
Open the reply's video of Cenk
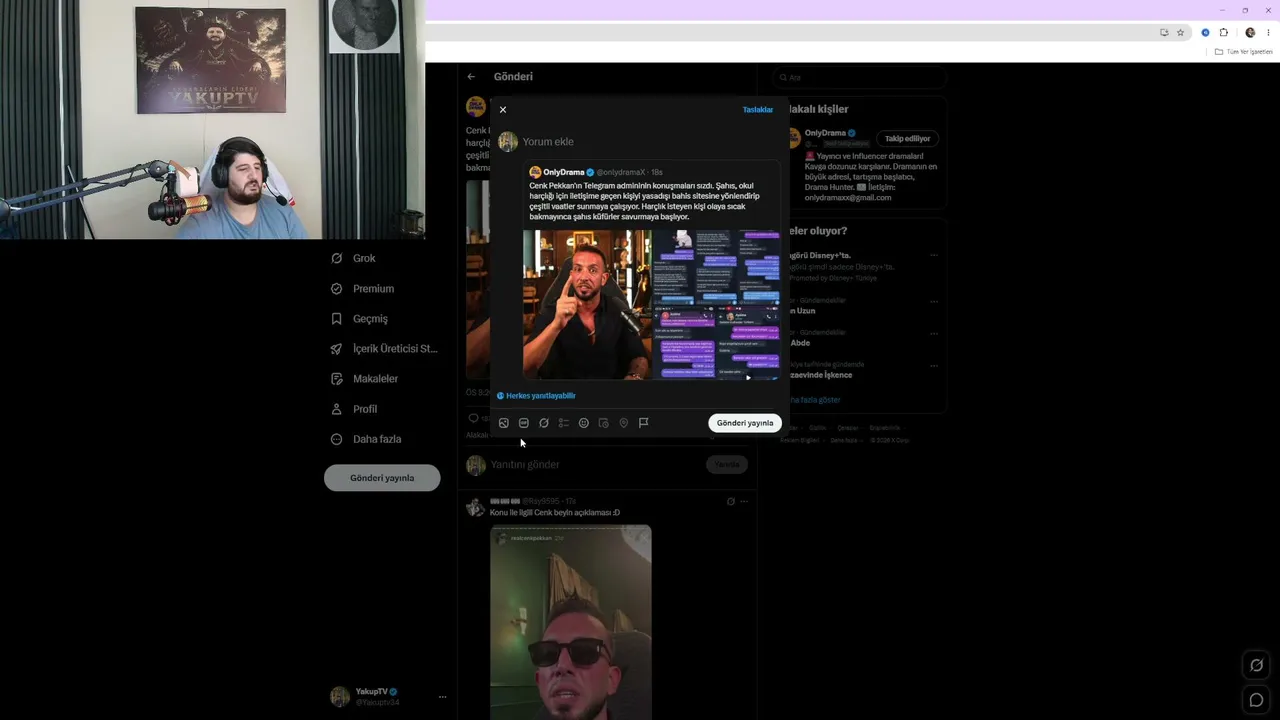click(x=571, y=622)
